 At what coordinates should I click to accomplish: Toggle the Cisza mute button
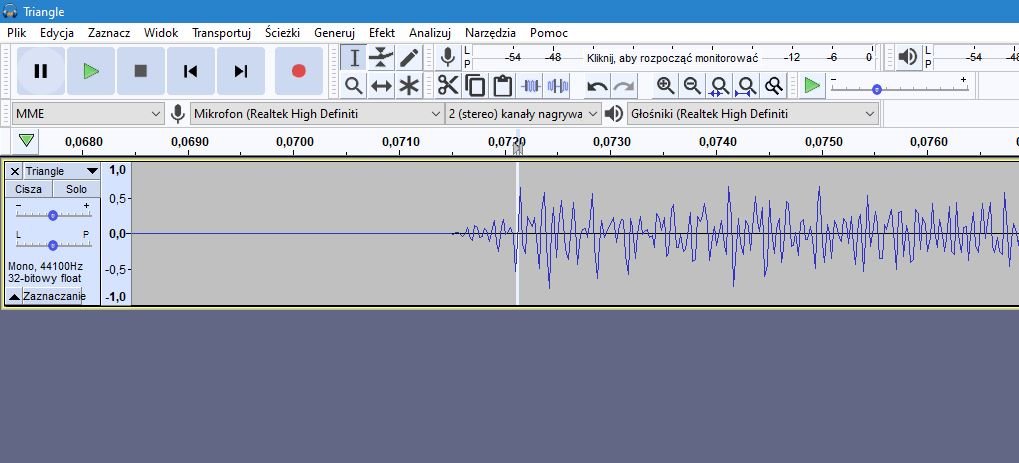click(x=29, y=189)
